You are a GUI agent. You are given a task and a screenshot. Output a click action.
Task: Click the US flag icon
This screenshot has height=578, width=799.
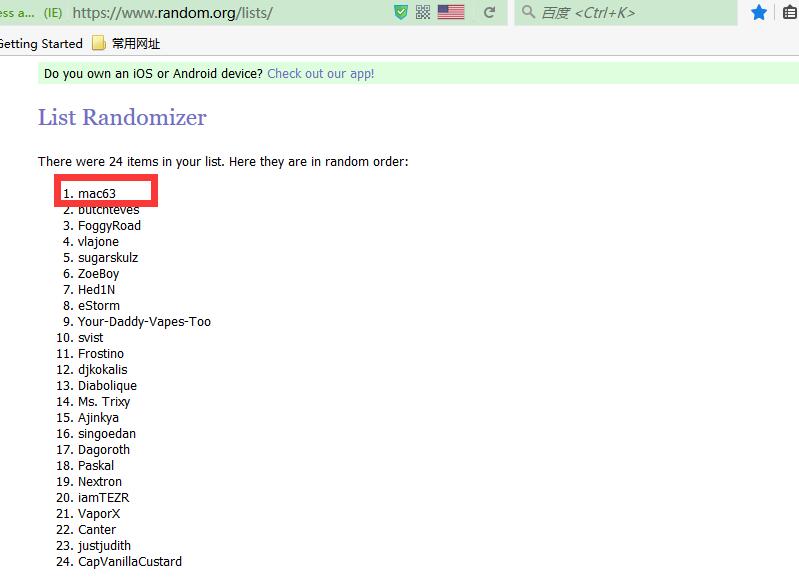451,12
